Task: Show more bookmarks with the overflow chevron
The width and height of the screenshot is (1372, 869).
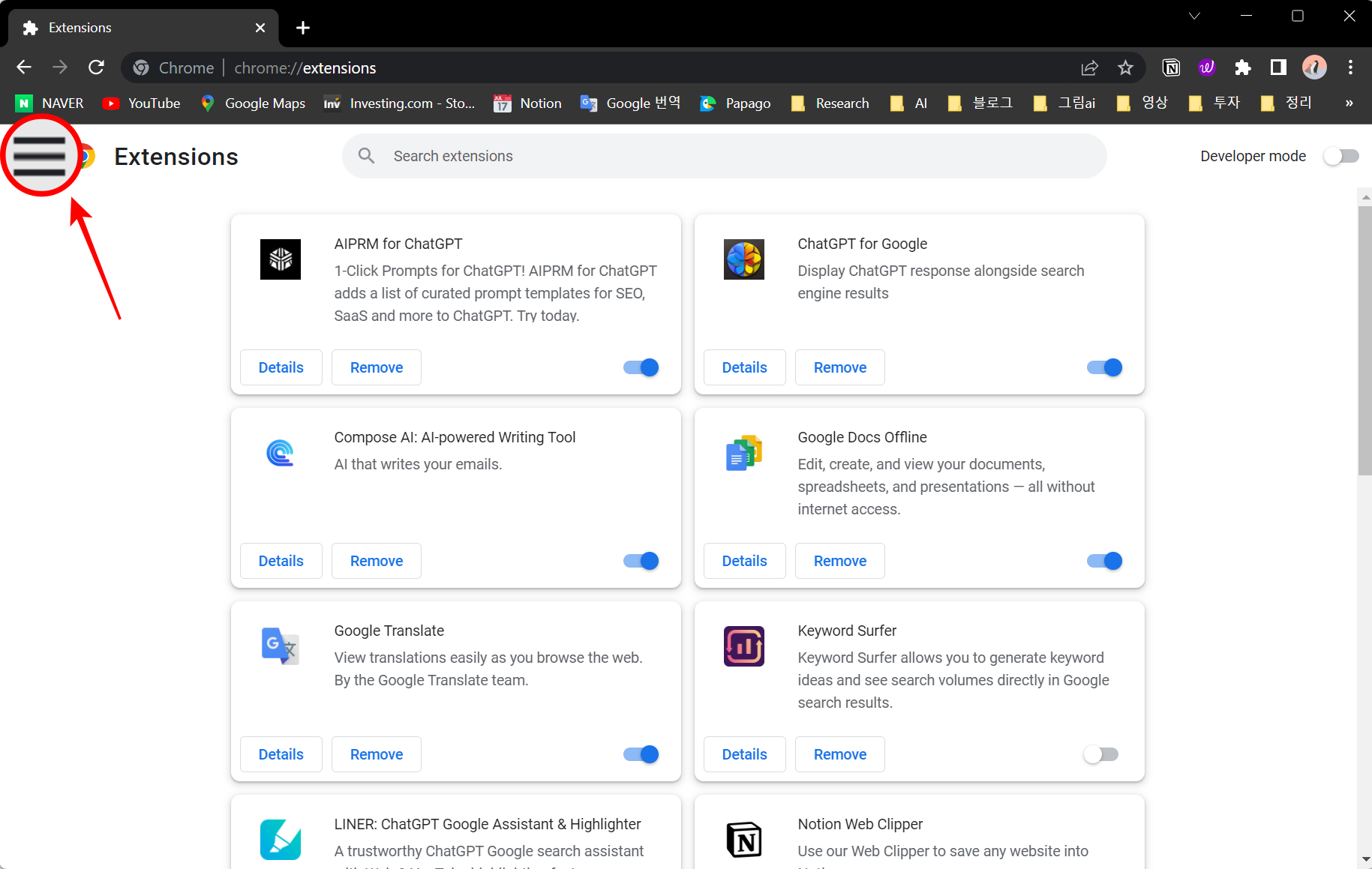Action: click(x=1349, y=103)
